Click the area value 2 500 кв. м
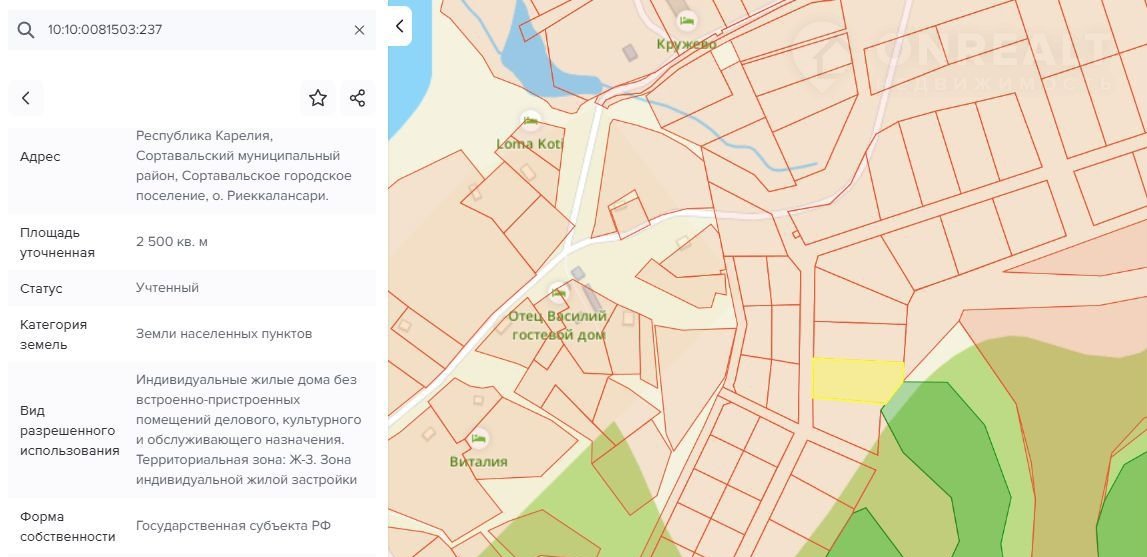This screenshot has height=557, width=1147. (x=172, y=242)
